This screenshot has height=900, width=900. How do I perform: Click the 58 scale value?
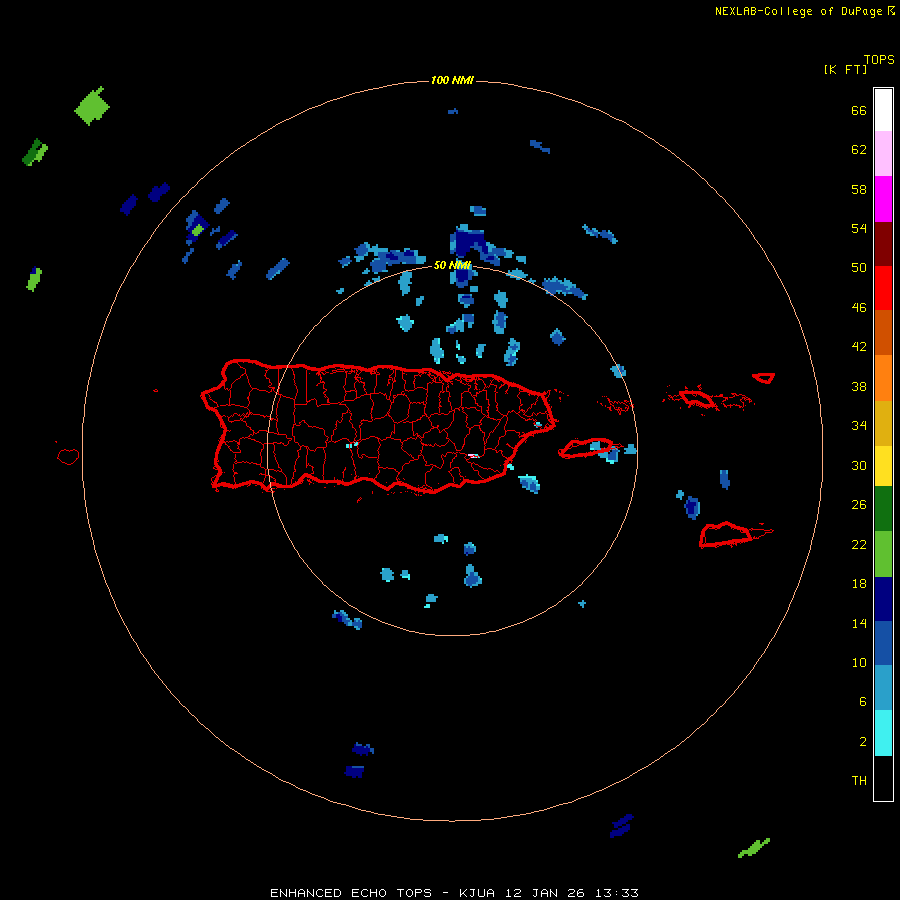[859, 189]
